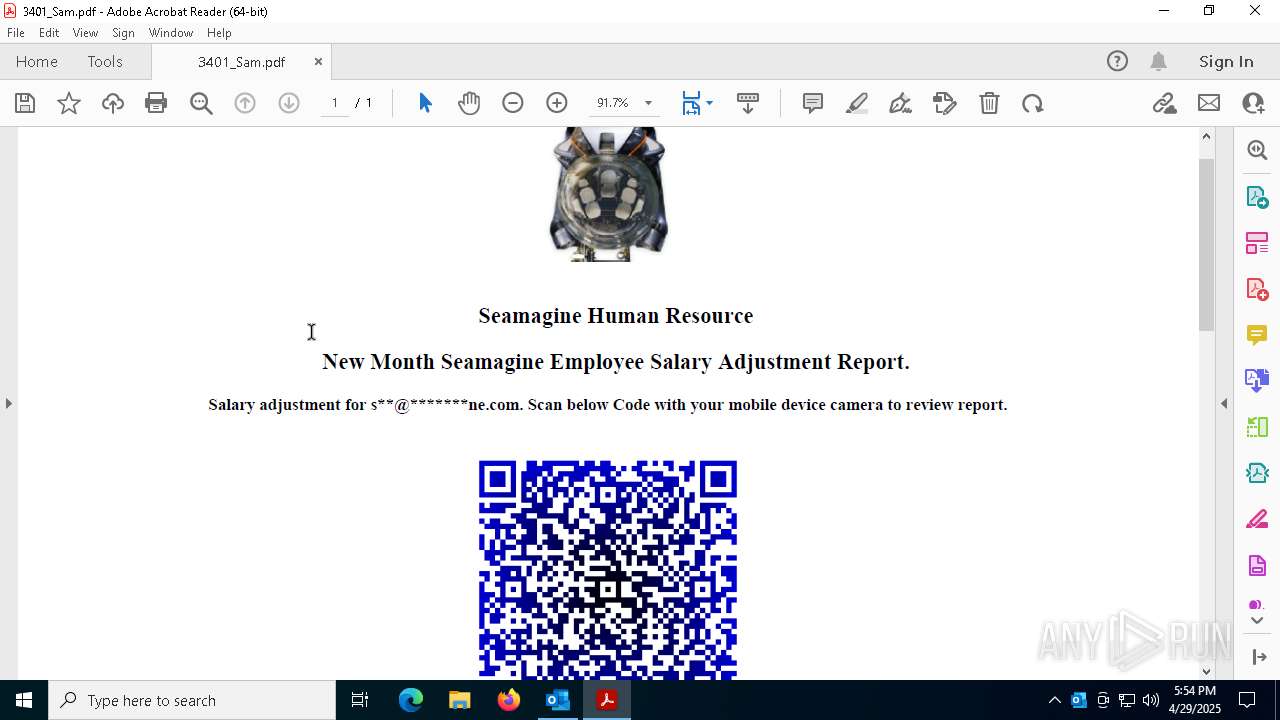Image resolution: width=1280 pixels, height=720 pixels.
Task: Open the edit PDF tool icon
Action: (x=945, y=103)
